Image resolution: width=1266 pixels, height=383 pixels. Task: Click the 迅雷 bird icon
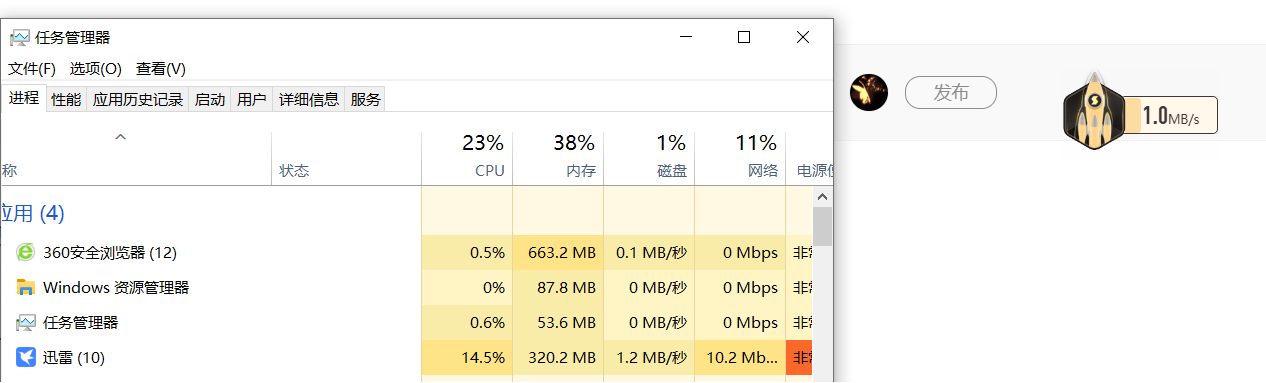pos(25,357)
